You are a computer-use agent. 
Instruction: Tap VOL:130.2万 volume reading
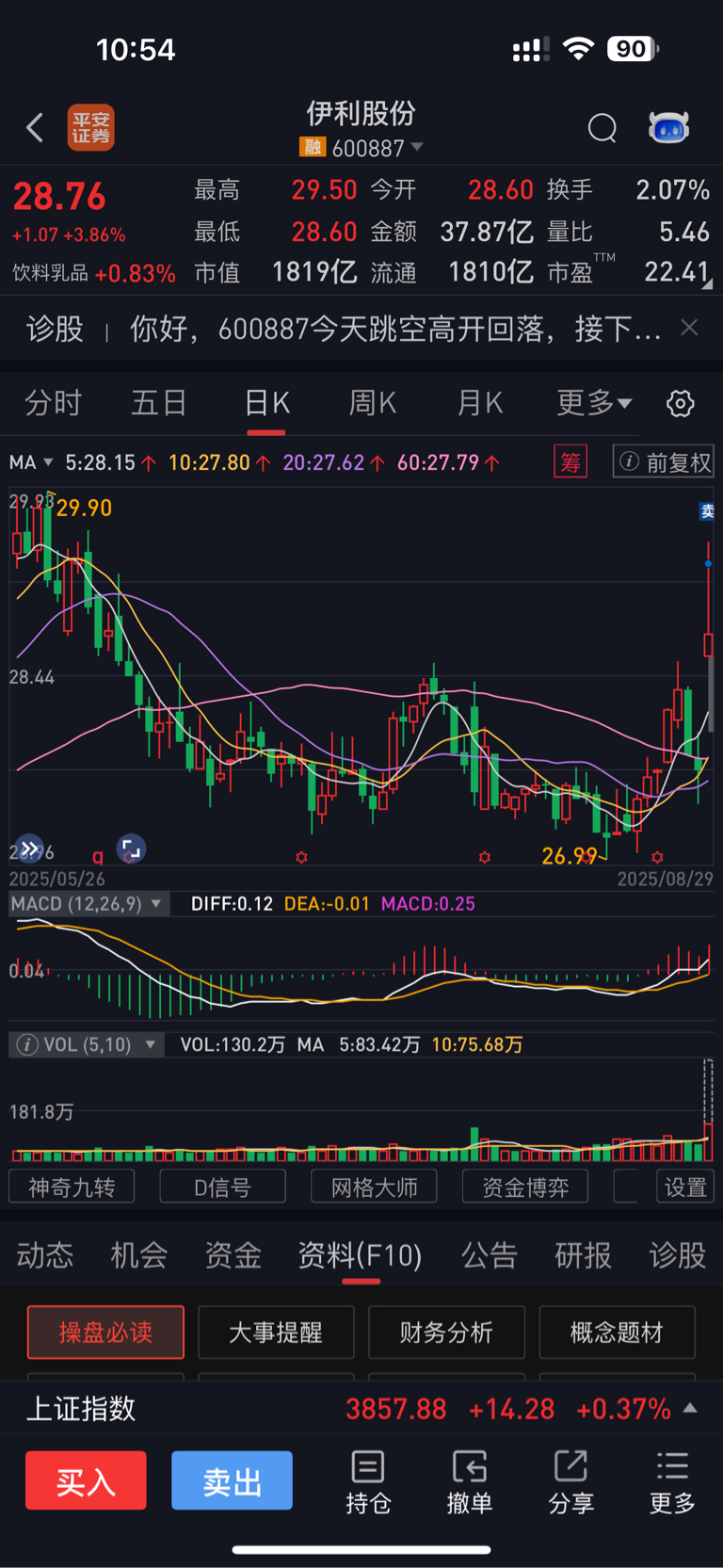[233, 1044]
